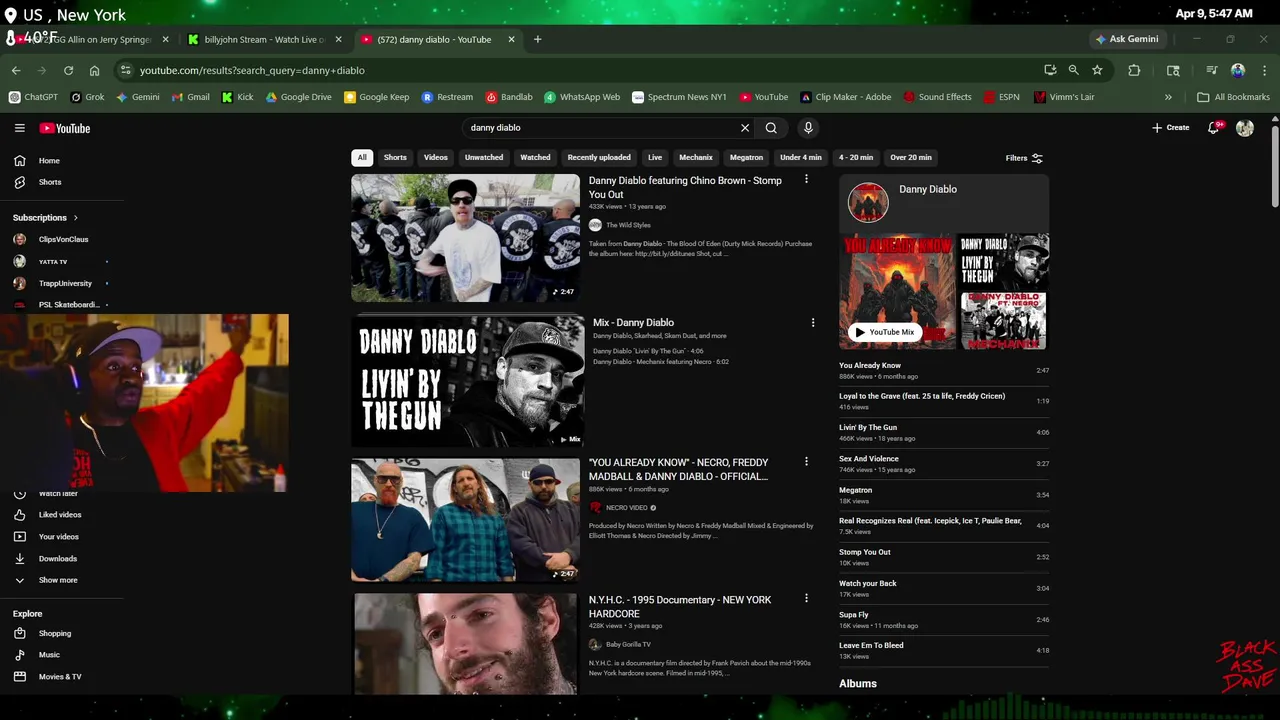Open the Stomp You Out video thumbnail
The height and width of the screenshot is (720, 1280).
(465, 238)
